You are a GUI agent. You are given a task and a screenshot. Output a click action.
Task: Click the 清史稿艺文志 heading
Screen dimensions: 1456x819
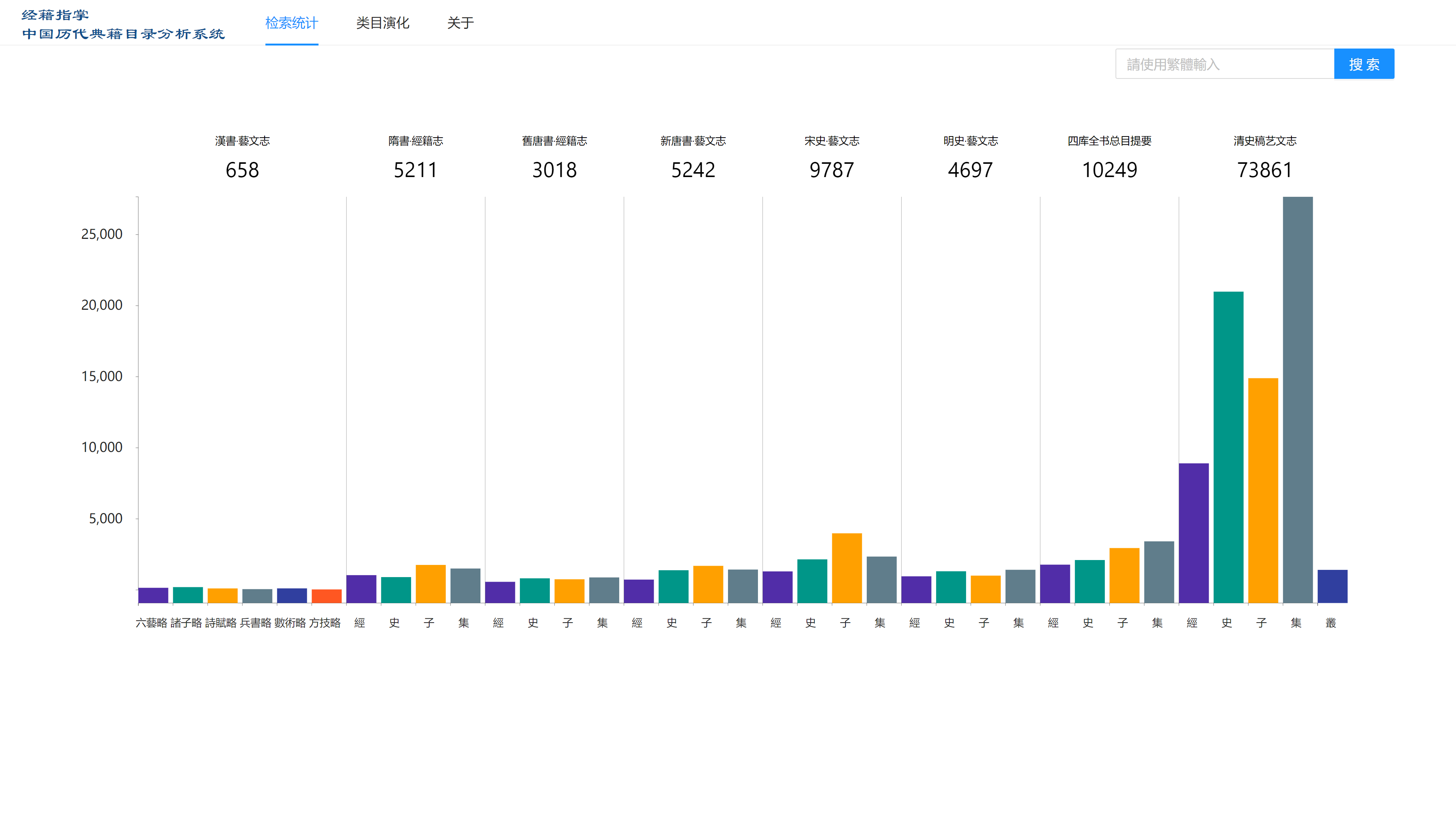(1265, 141)
